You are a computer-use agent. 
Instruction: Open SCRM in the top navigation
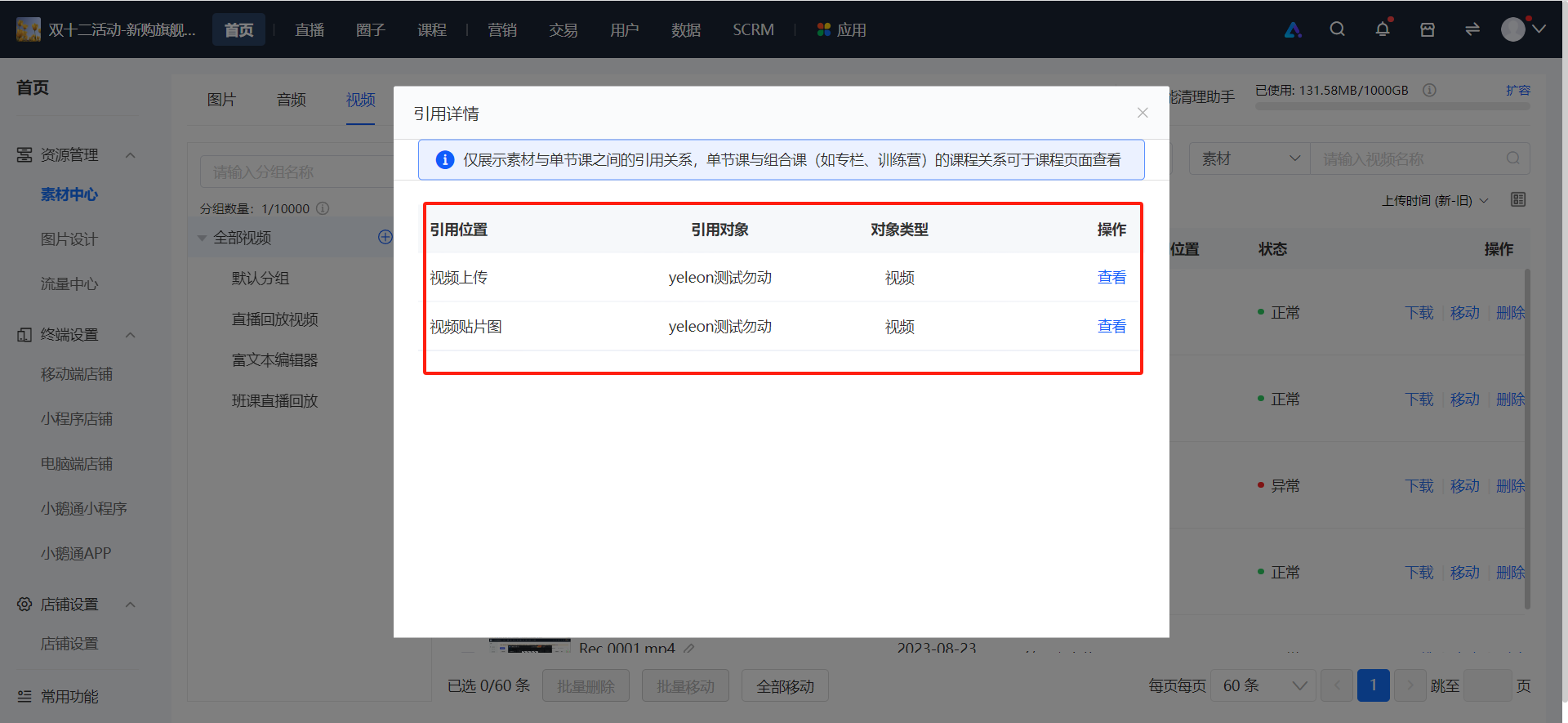pos(753,29)
